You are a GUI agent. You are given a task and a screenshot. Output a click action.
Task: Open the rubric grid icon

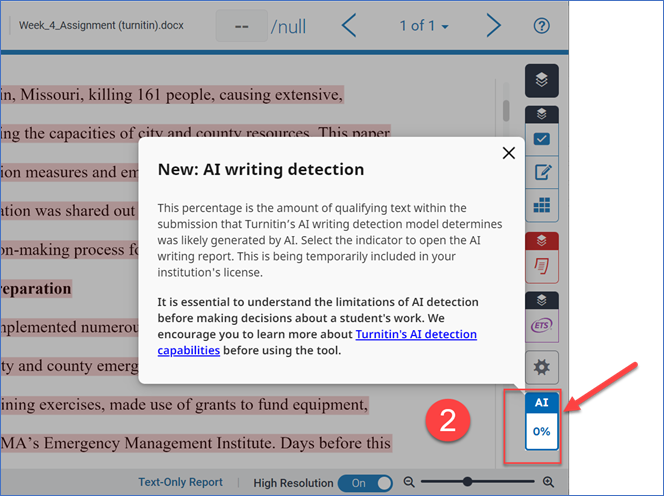tap(542, 205)
